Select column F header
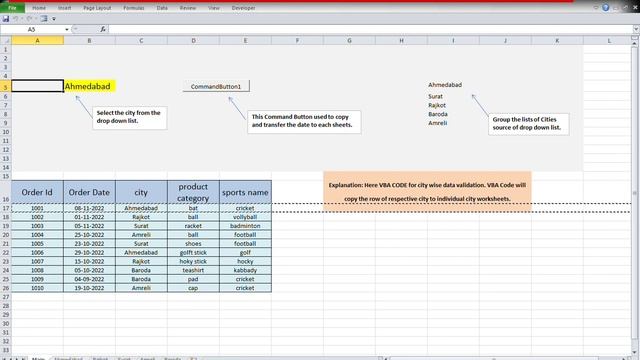Screen dimensions: 640x360 pyautogui.click(x=297, y=40)
